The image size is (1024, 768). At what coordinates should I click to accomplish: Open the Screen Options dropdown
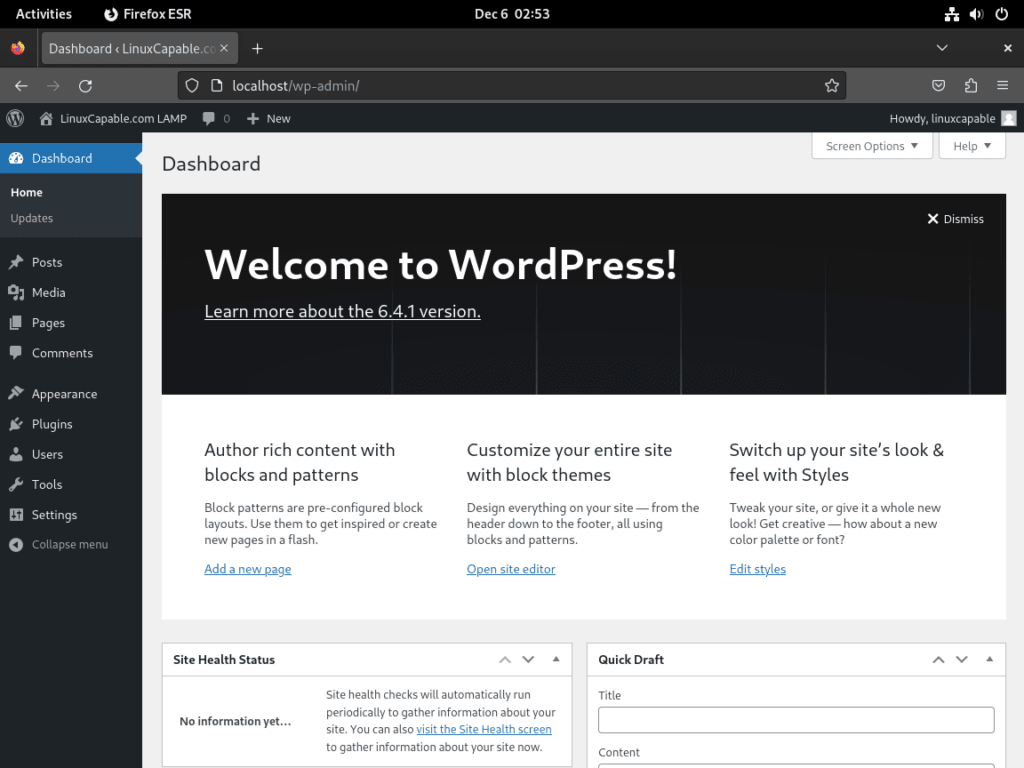(x=871, y=145)
